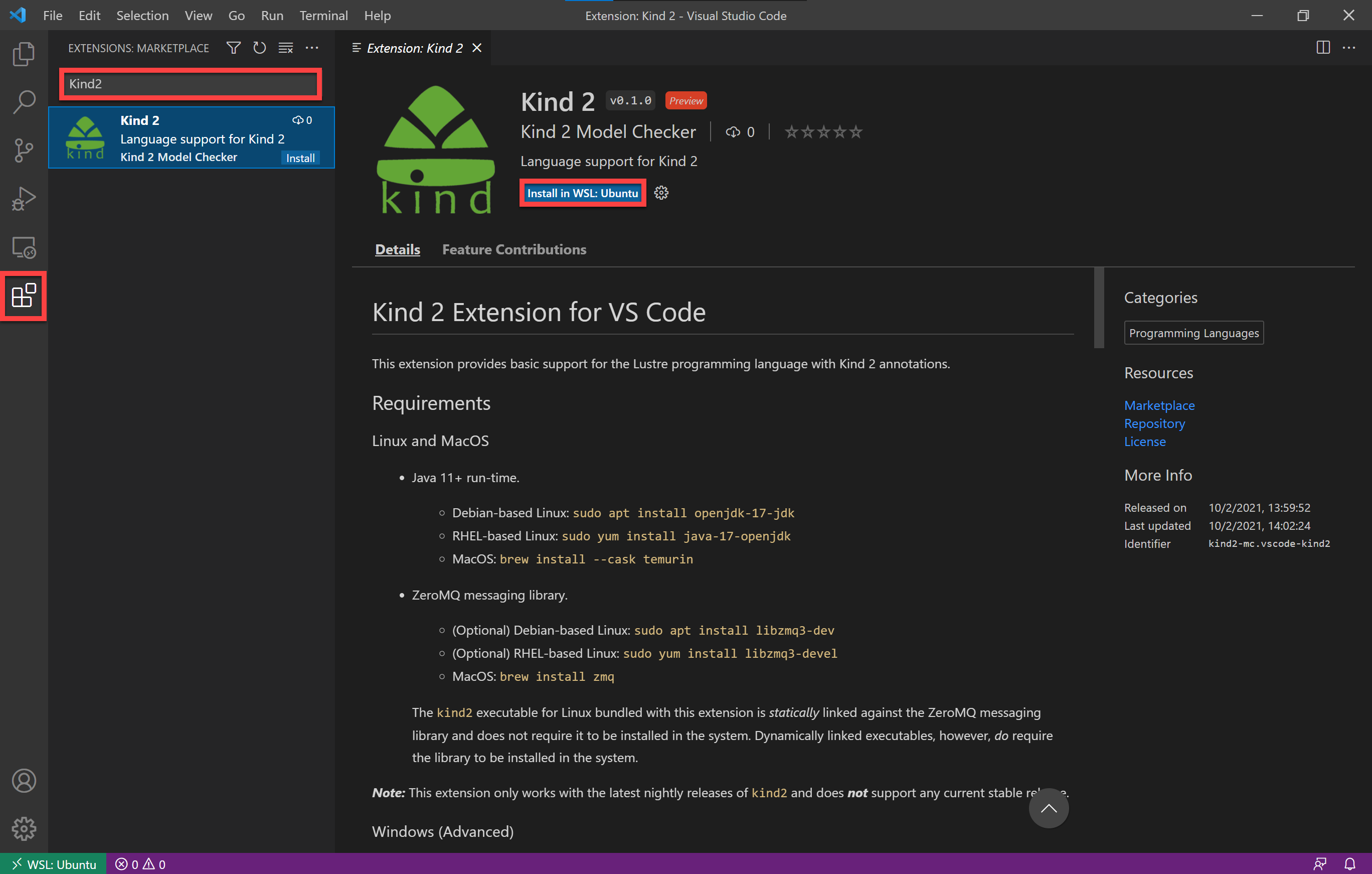Click the Kind 2 Model Checker publisher name
Viewport: 1372px width, 874px height.
[x=608, y=131]
